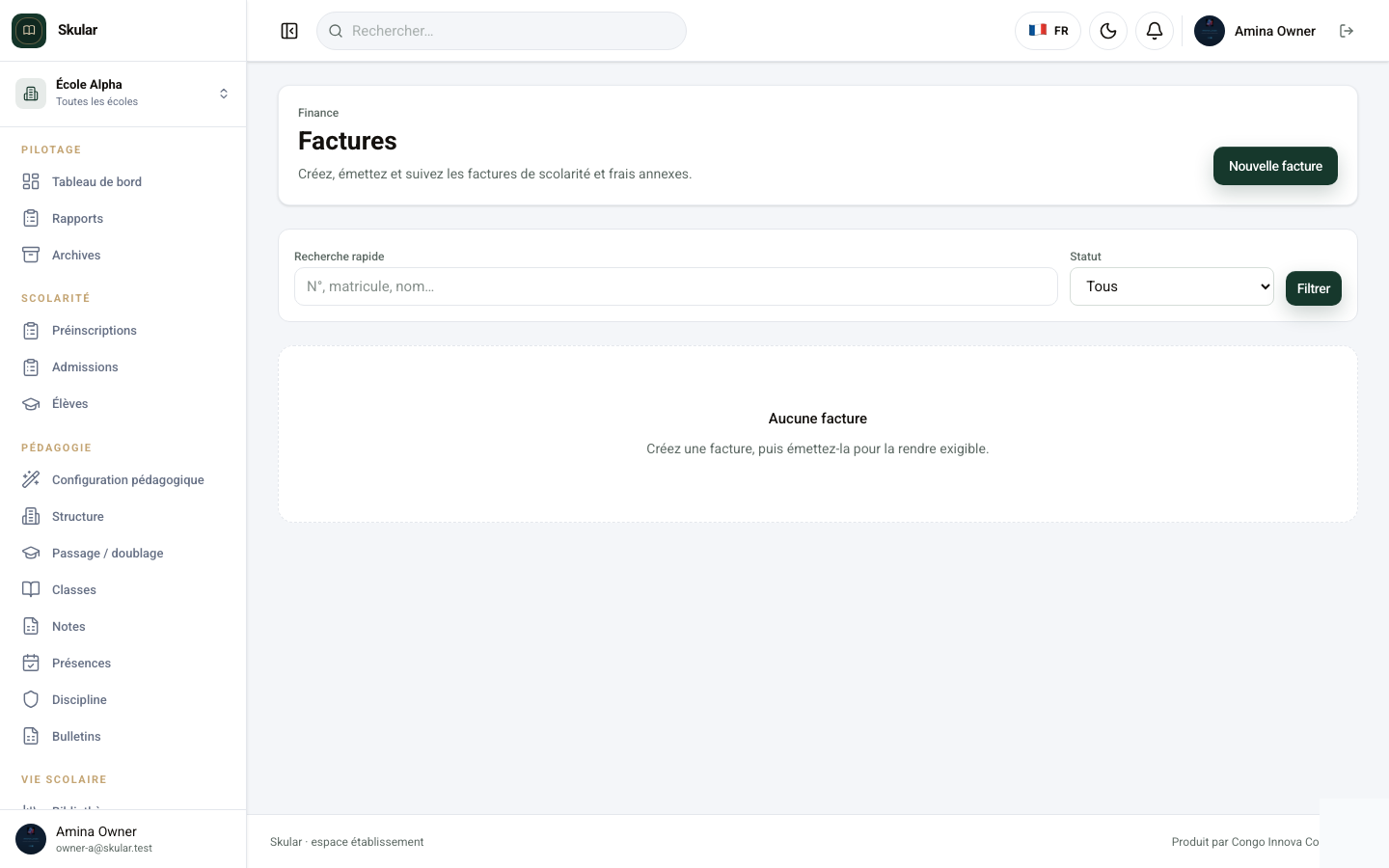Open Élèves graduation cap icon
Viewport: 1389px width, 868px height.
pyautogui.click(x=31, y=403)
